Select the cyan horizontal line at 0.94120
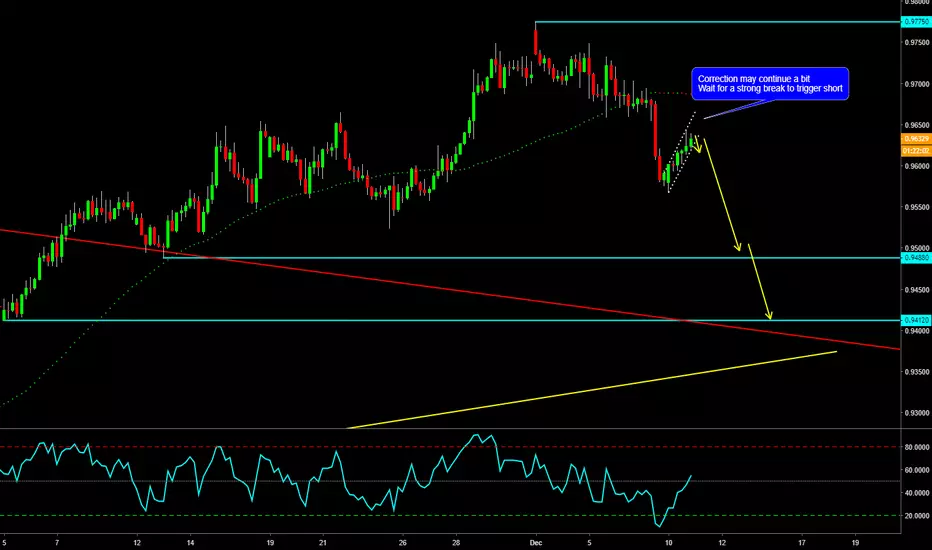Screen dimensions: 932x550 (x=452, y=320)
